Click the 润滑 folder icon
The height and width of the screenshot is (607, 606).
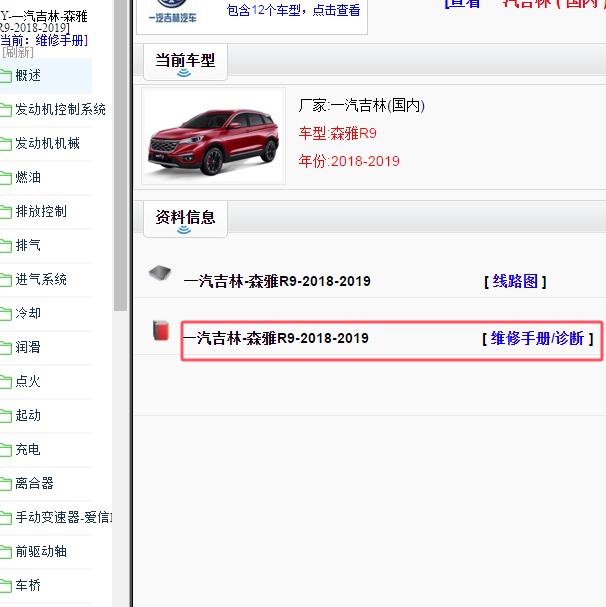pos(5,348)
